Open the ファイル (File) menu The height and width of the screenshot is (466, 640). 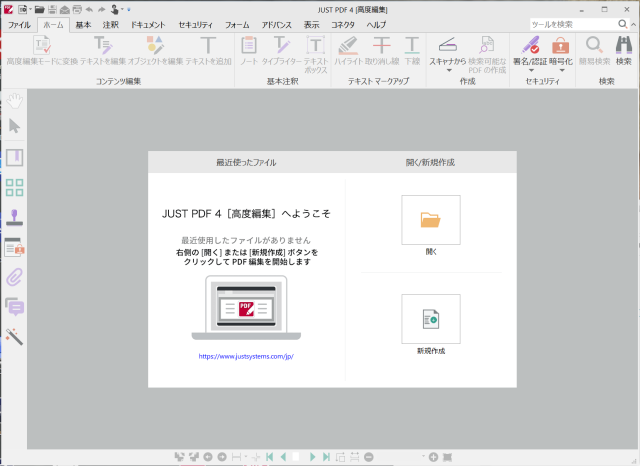tap(19, 25)
